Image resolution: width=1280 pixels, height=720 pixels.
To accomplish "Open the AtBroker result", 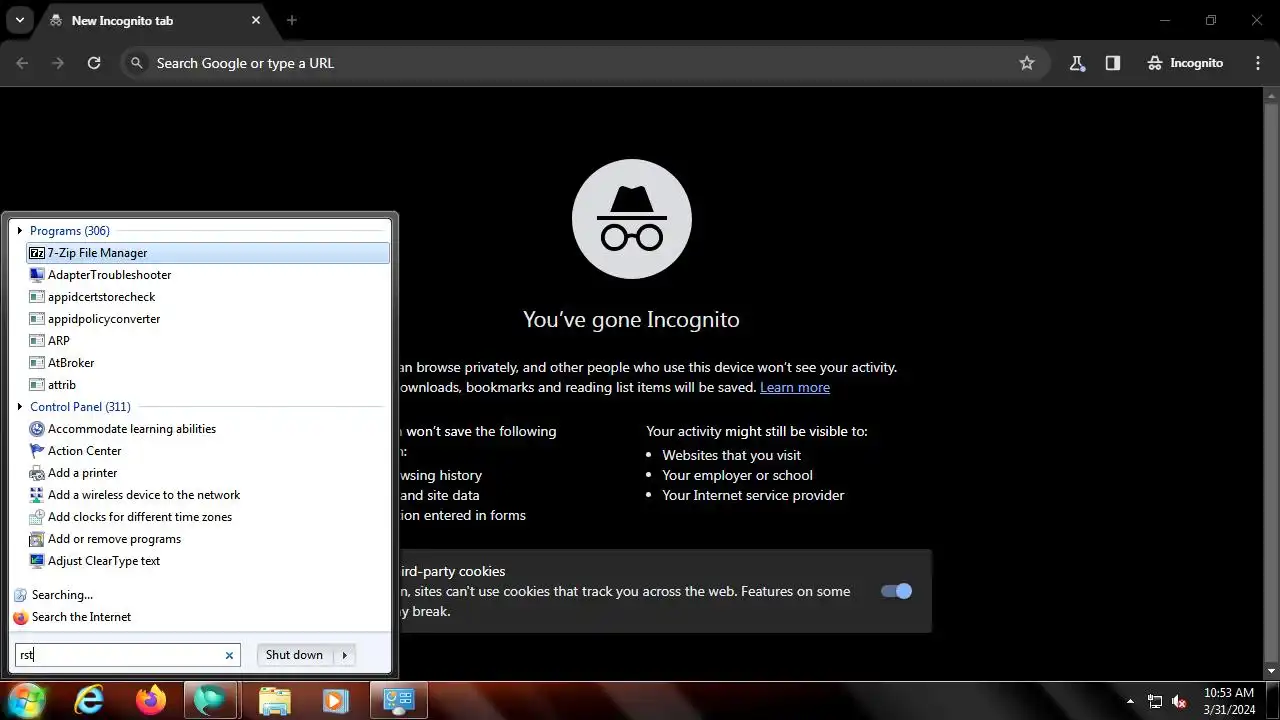I will (x=207, y=363).
